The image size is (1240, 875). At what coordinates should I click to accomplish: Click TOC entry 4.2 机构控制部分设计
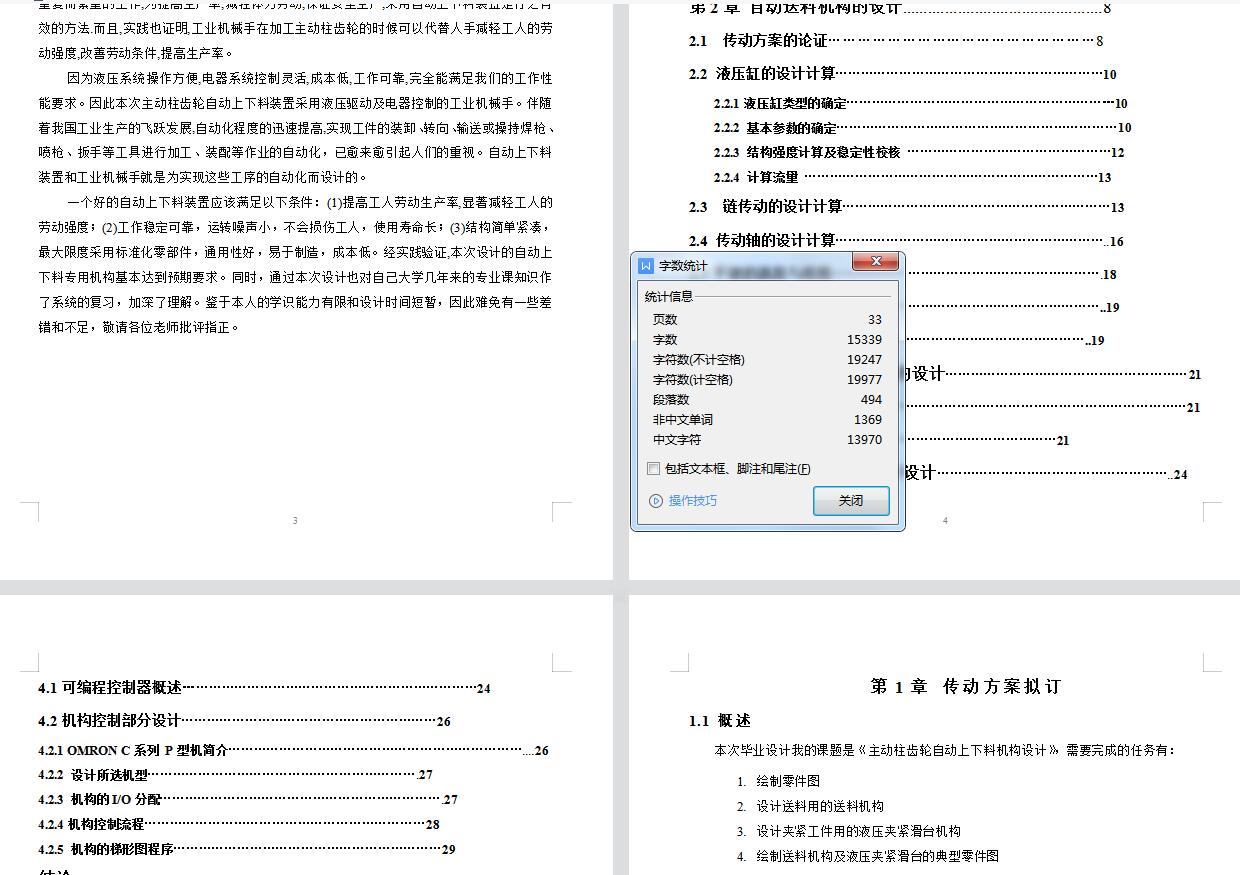244,721
